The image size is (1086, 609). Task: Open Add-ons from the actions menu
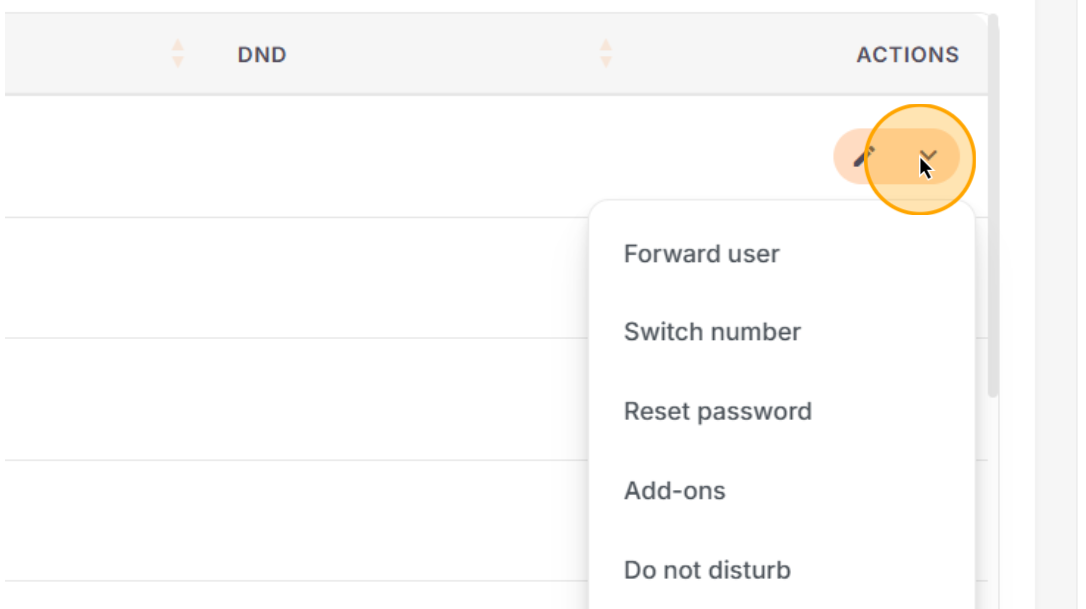pos(675,491)
